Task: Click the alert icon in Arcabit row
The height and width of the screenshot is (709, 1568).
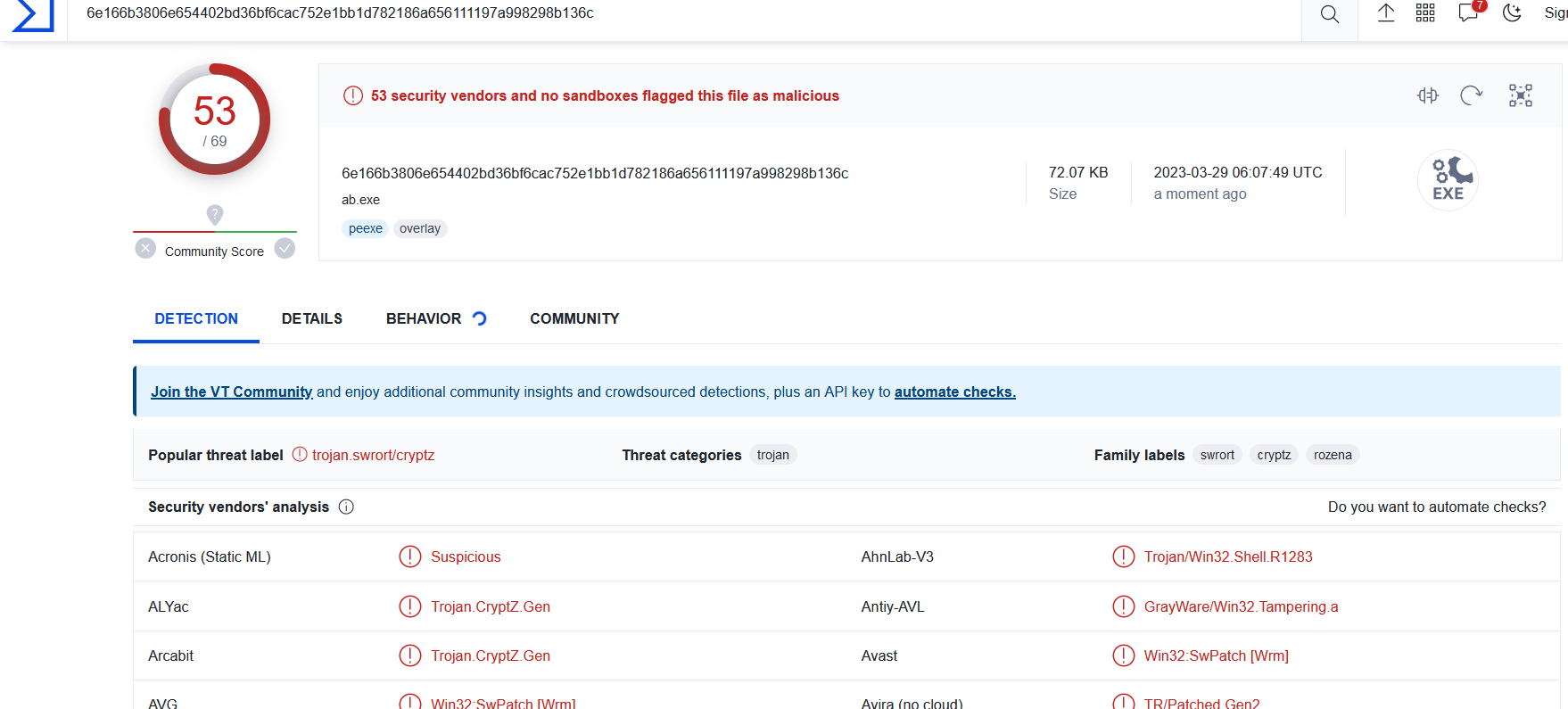Action: click(x=409, y=655)
